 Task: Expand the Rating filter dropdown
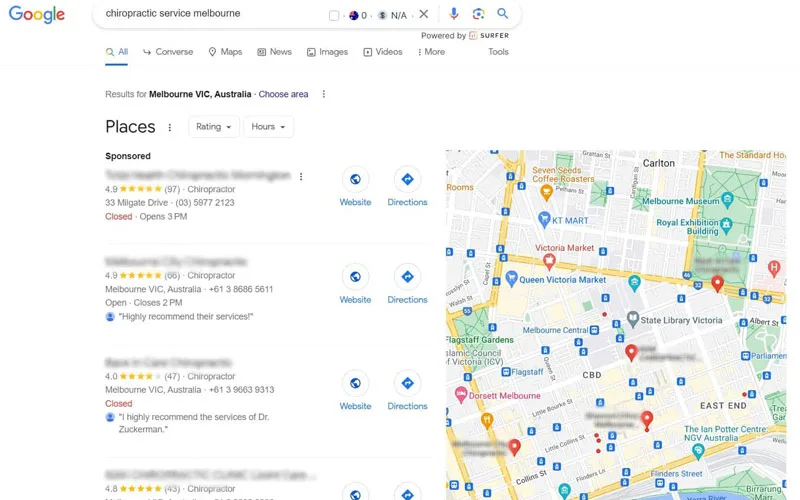213,127
